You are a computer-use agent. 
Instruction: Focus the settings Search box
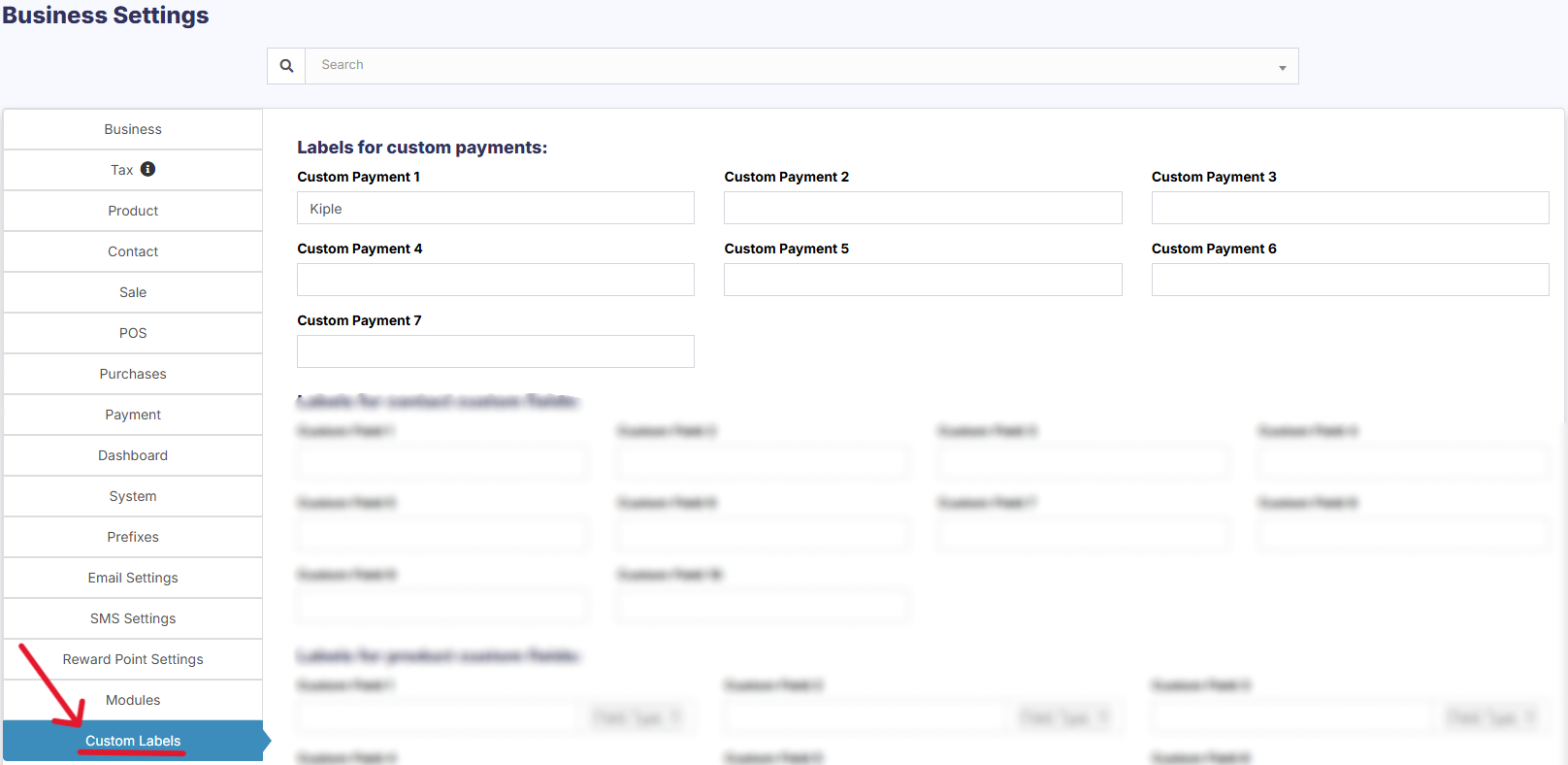click(x=791, y=66)
